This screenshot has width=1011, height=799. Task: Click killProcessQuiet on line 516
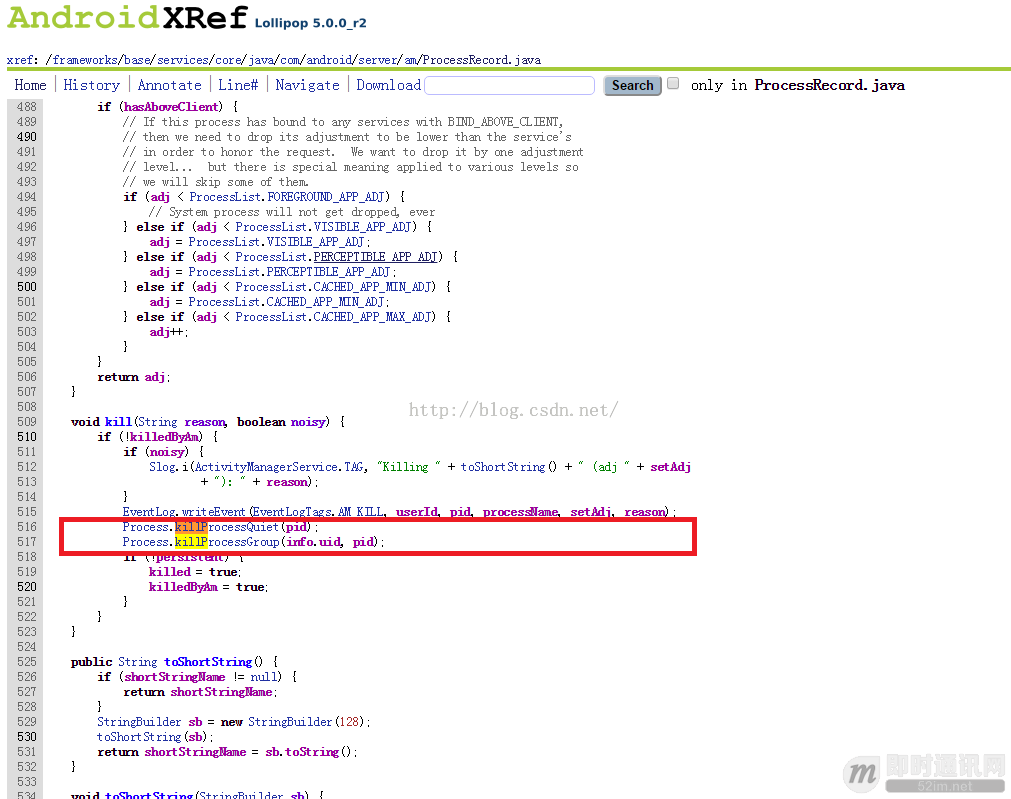pos(227,527)
